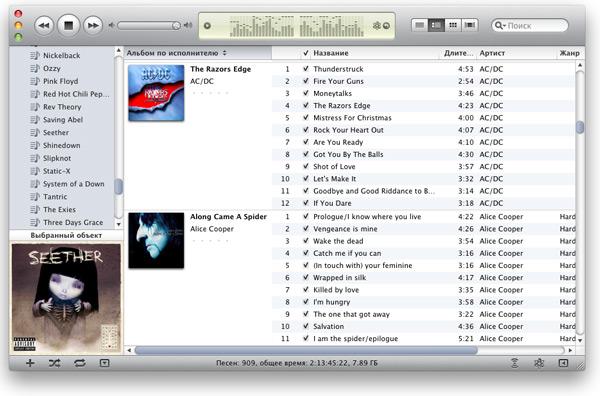Switch to the Cover Flow view
The image size is (600, 396).
point(470,25)
